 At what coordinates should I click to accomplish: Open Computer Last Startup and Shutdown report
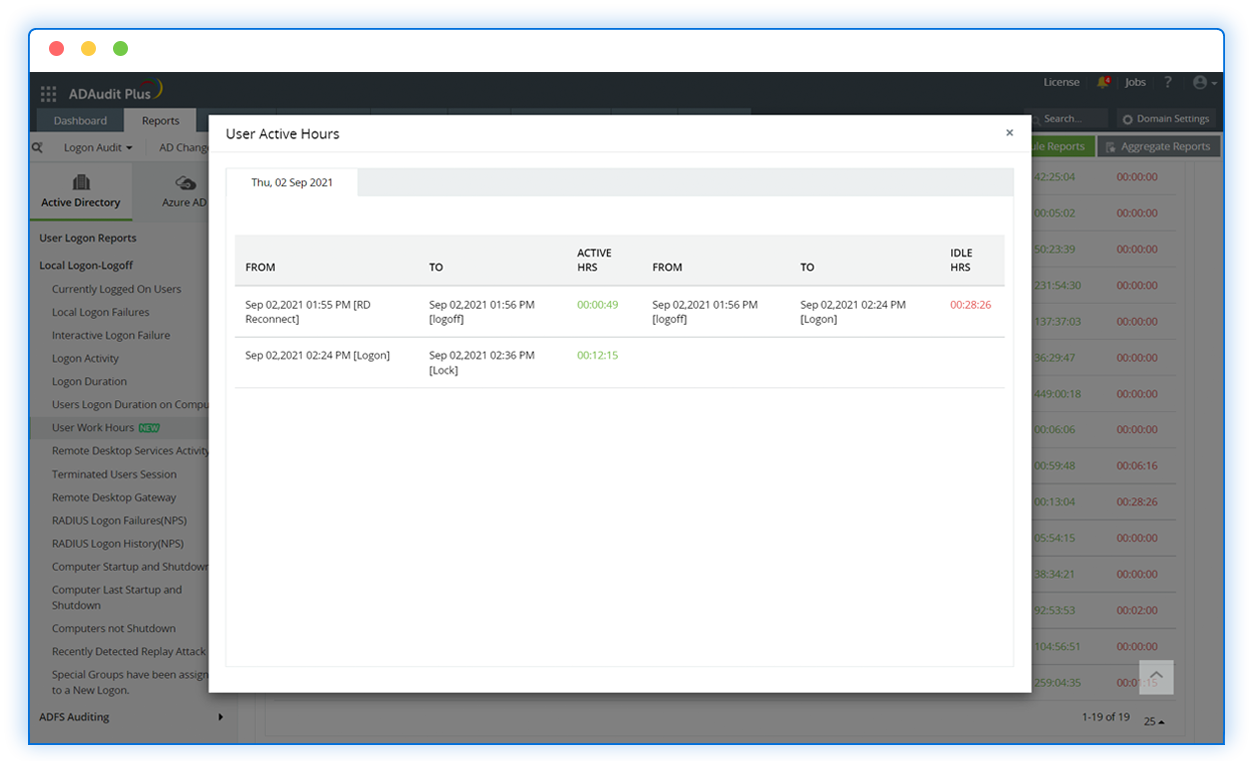point(117,597)
